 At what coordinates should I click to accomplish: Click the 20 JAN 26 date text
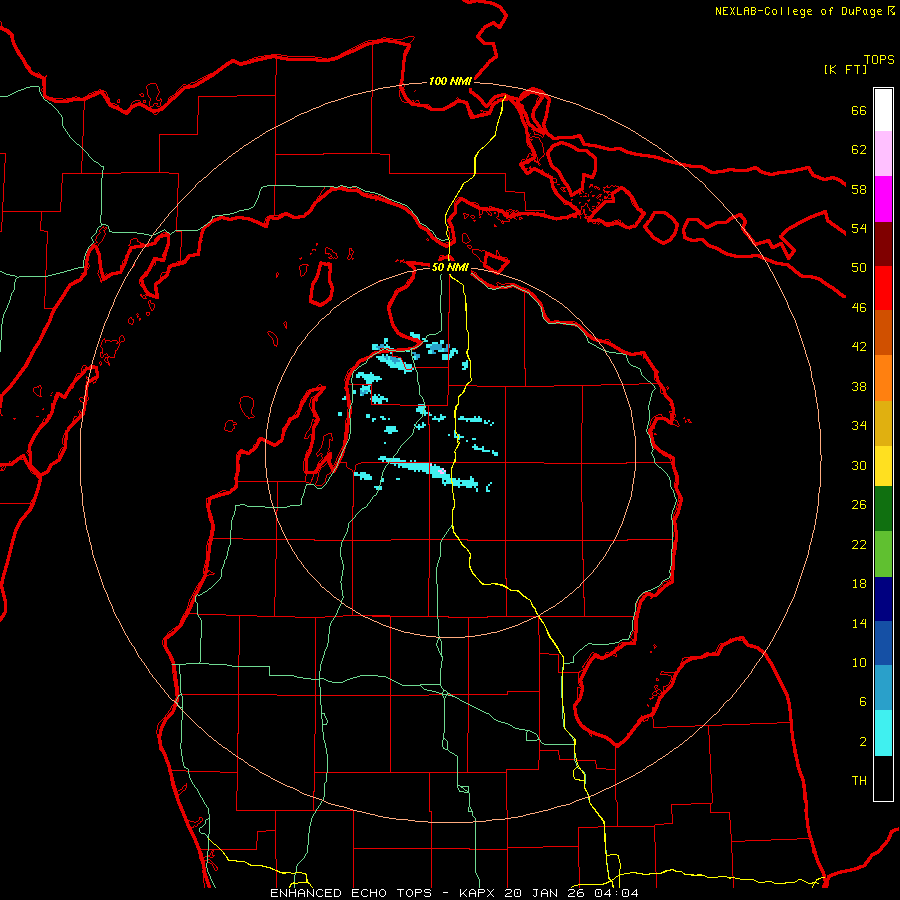click(546, 893)
